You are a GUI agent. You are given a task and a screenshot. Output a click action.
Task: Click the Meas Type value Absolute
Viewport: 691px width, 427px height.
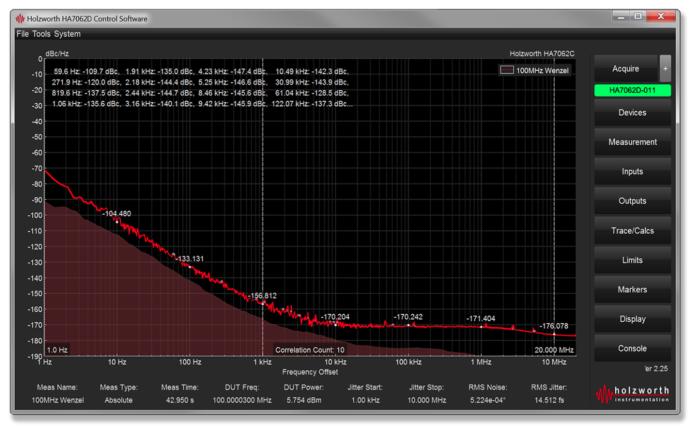pos(119,401)
